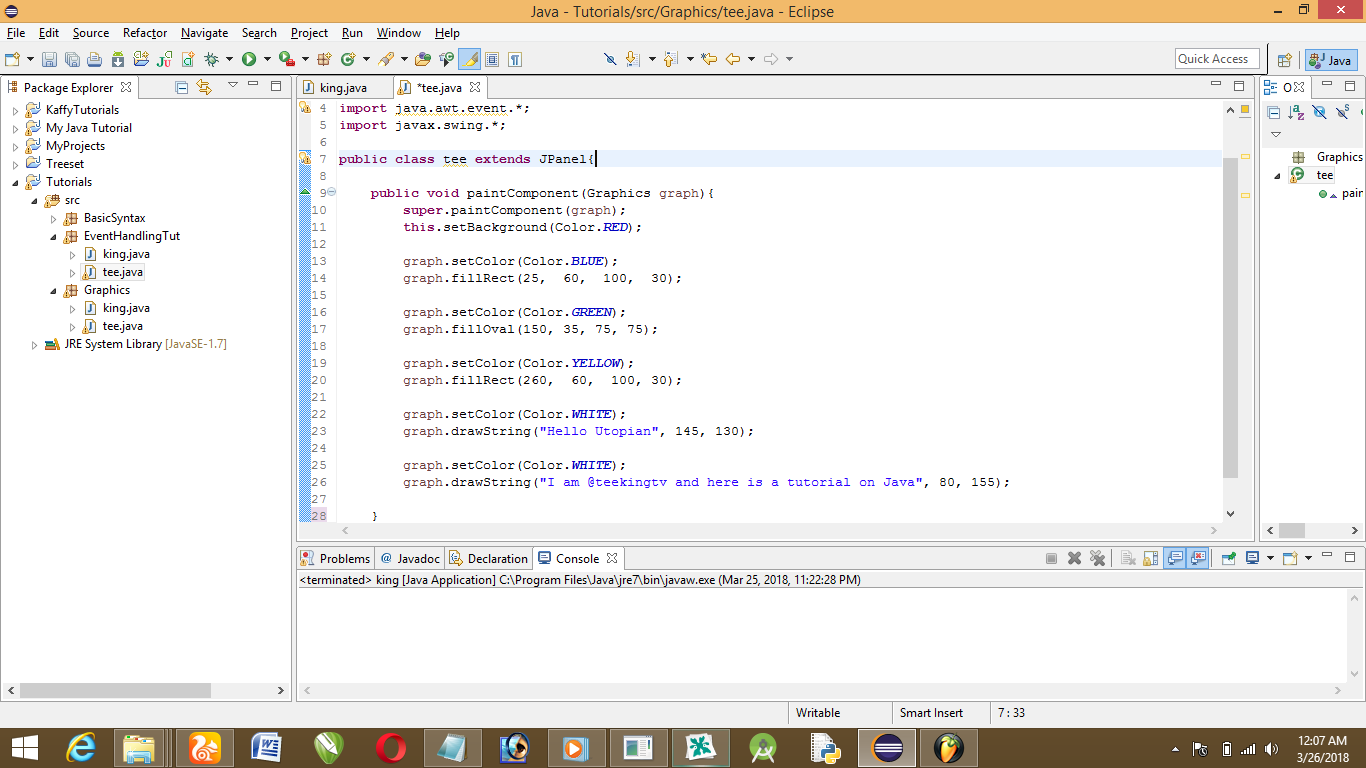Open the Run button dropdown arrow
The height and width of the screenshot is (768, 1366).
(267, 60)
